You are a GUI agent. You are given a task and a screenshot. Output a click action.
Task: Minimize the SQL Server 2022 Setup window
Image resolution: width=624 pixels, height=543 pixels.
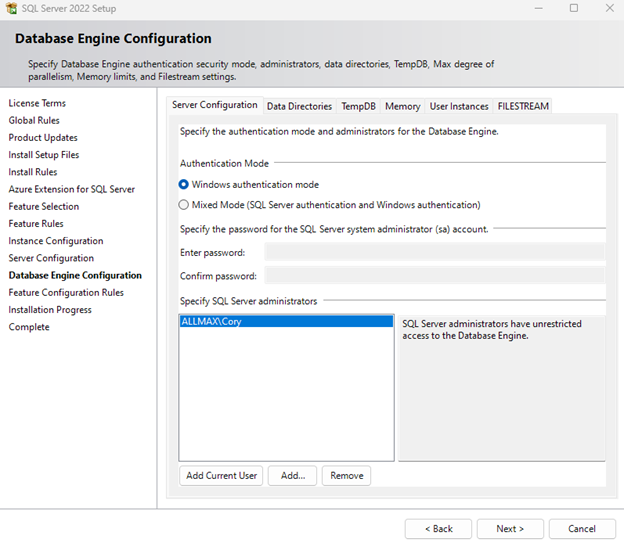[538, 8]
